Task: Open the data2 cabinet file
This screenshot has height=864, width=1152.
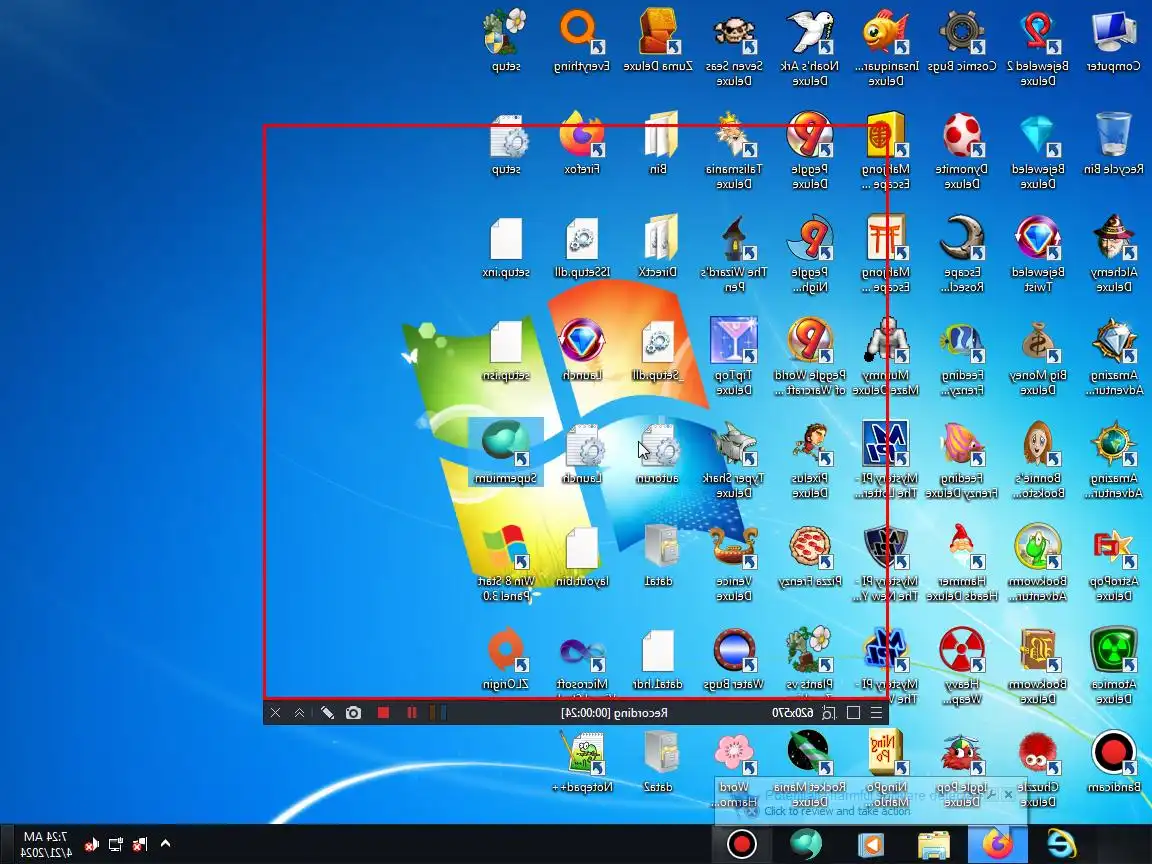Action: click(x=658, y=762)
